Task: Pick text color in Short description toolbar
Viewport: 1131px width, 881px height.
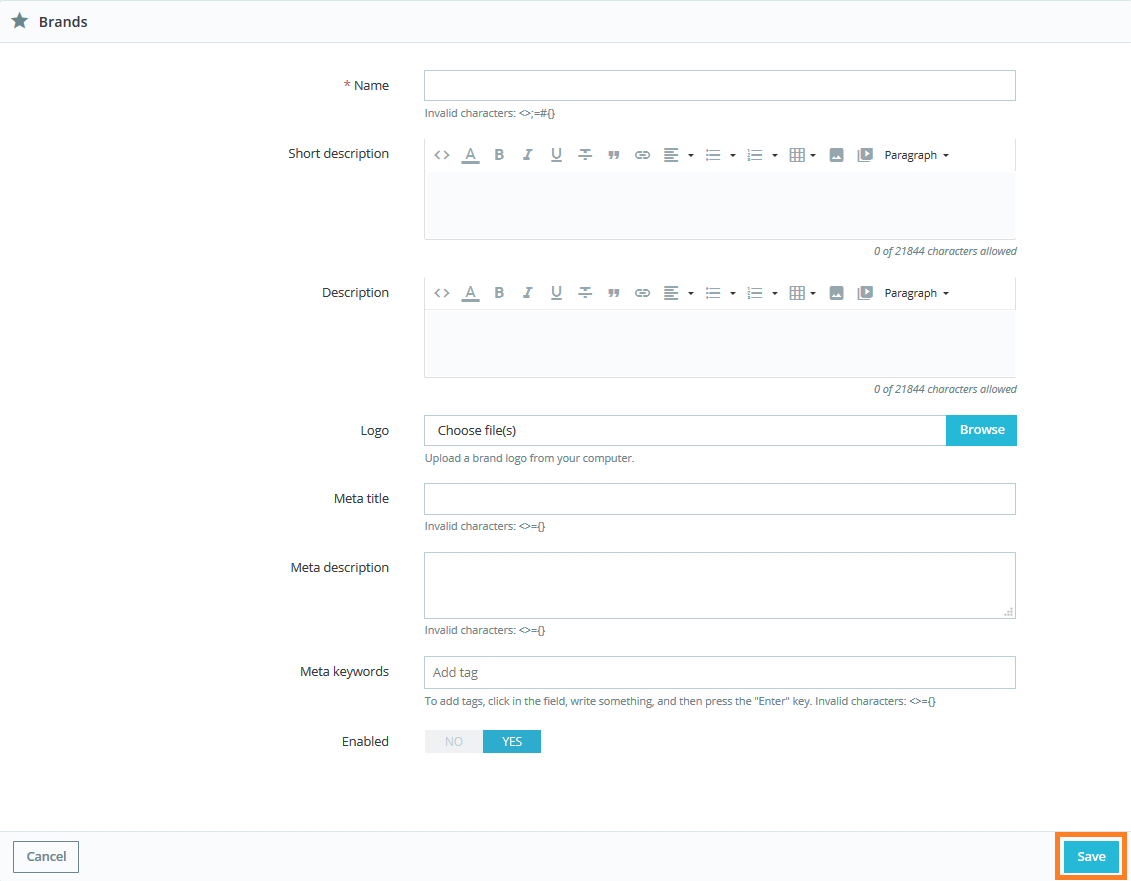Action: (x=470, y=155)
